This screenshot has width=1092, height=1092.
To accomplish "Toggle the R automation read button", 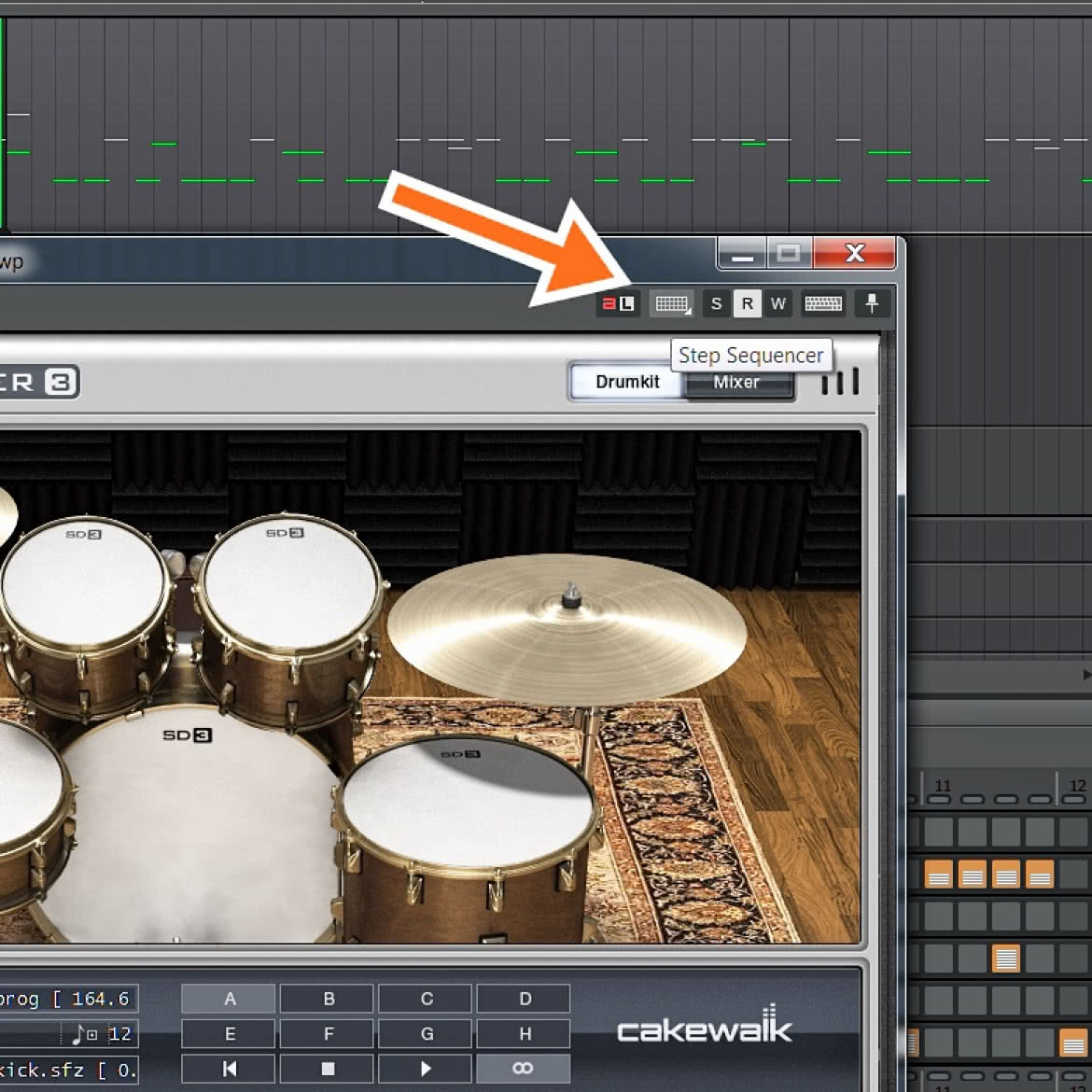I will (748, 303).
